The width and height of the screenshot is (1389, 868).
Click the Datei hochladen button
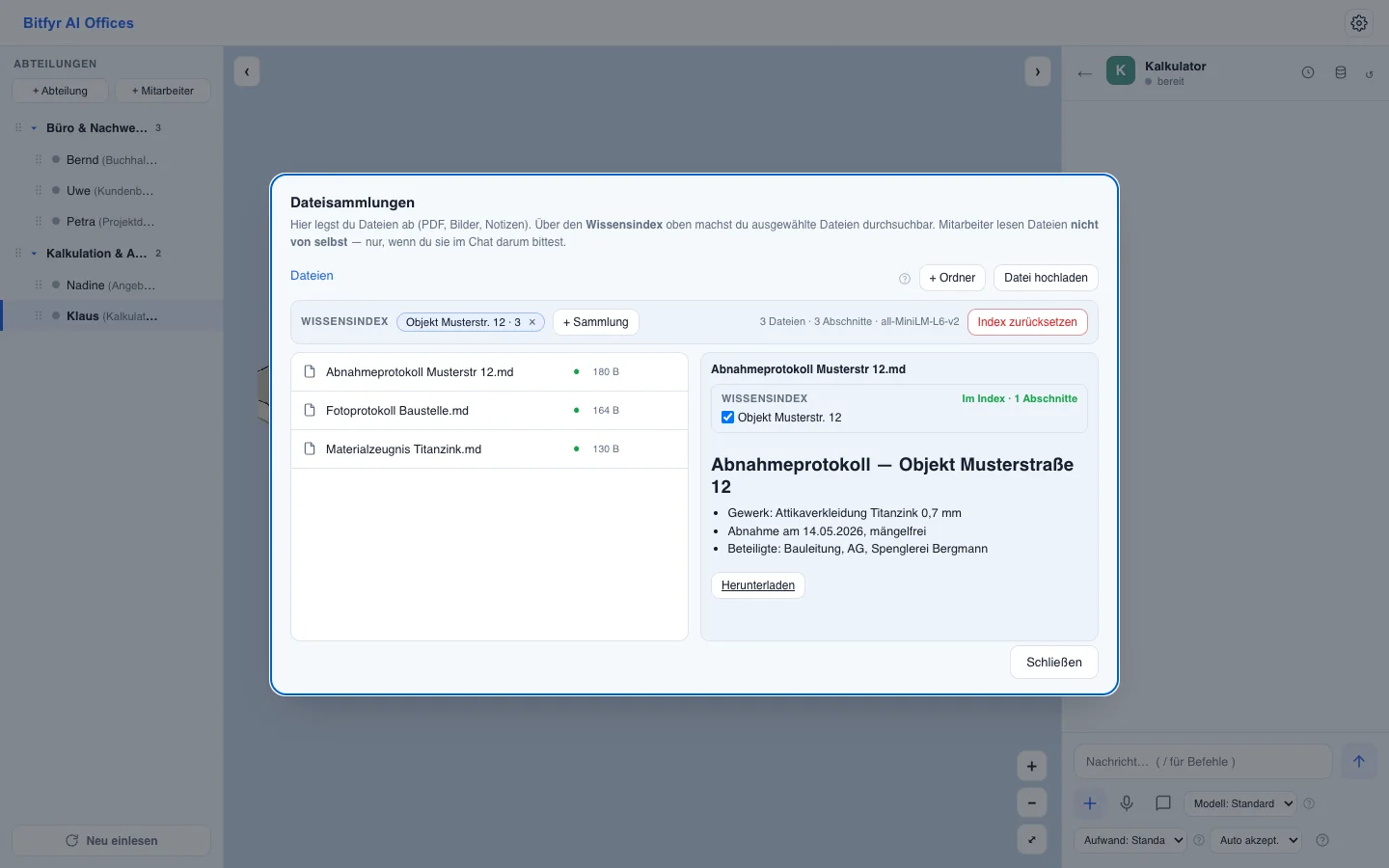click(x=1046, y=278)
